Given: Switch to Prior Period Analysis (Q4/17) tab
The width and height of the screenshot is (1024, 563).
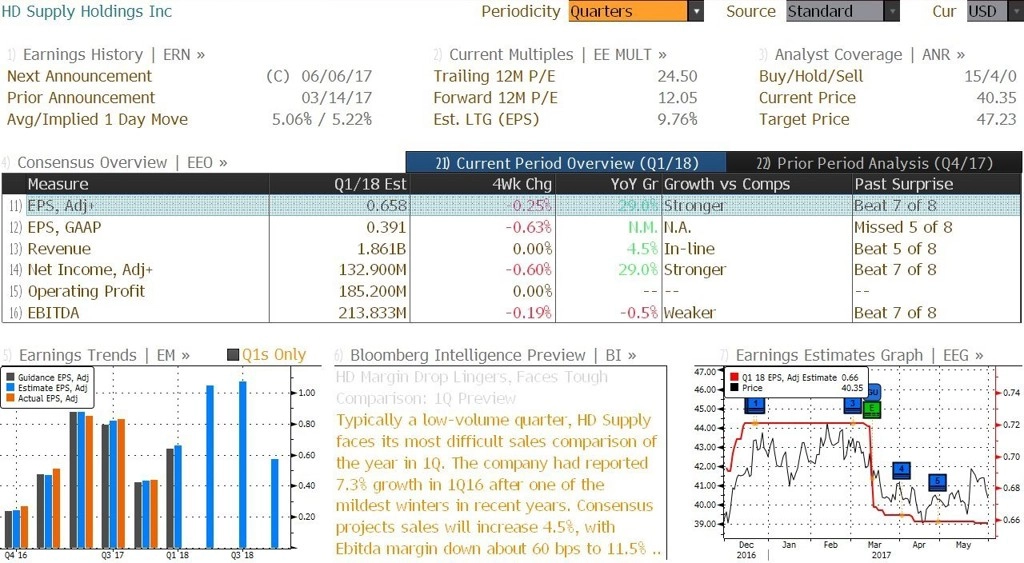Looking at the screenshot, I should [x=874, y=163].
